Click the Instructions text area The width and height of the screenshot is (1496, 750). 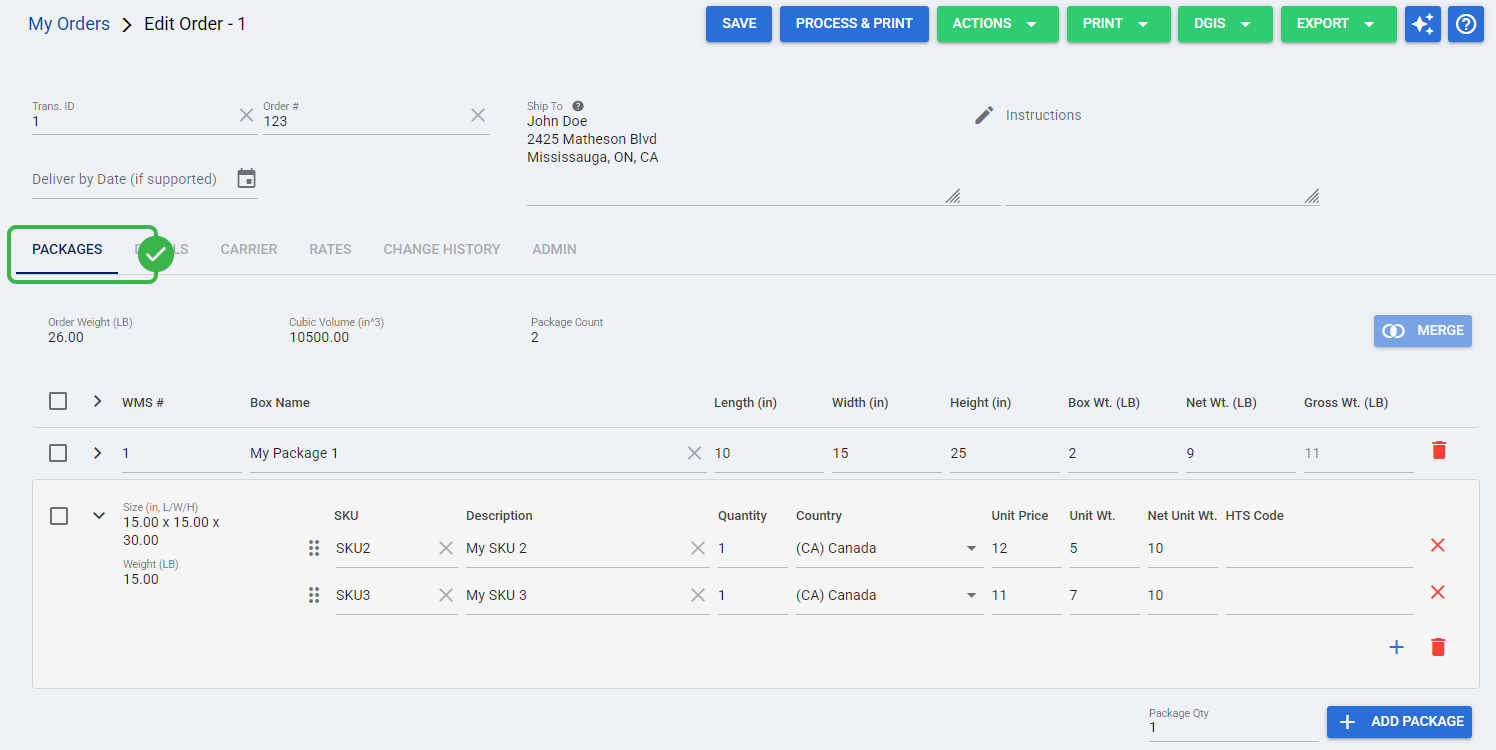click(x=1163, y=158)
